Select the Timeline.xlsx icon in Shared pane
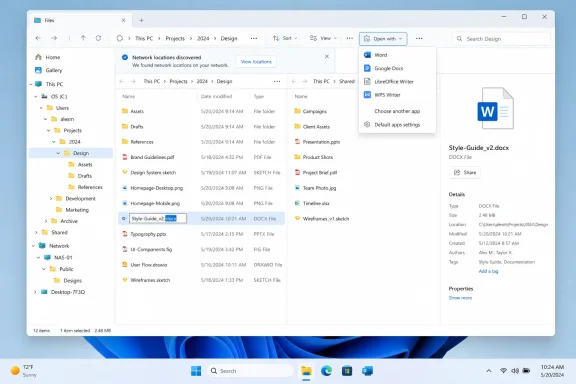 297,203
